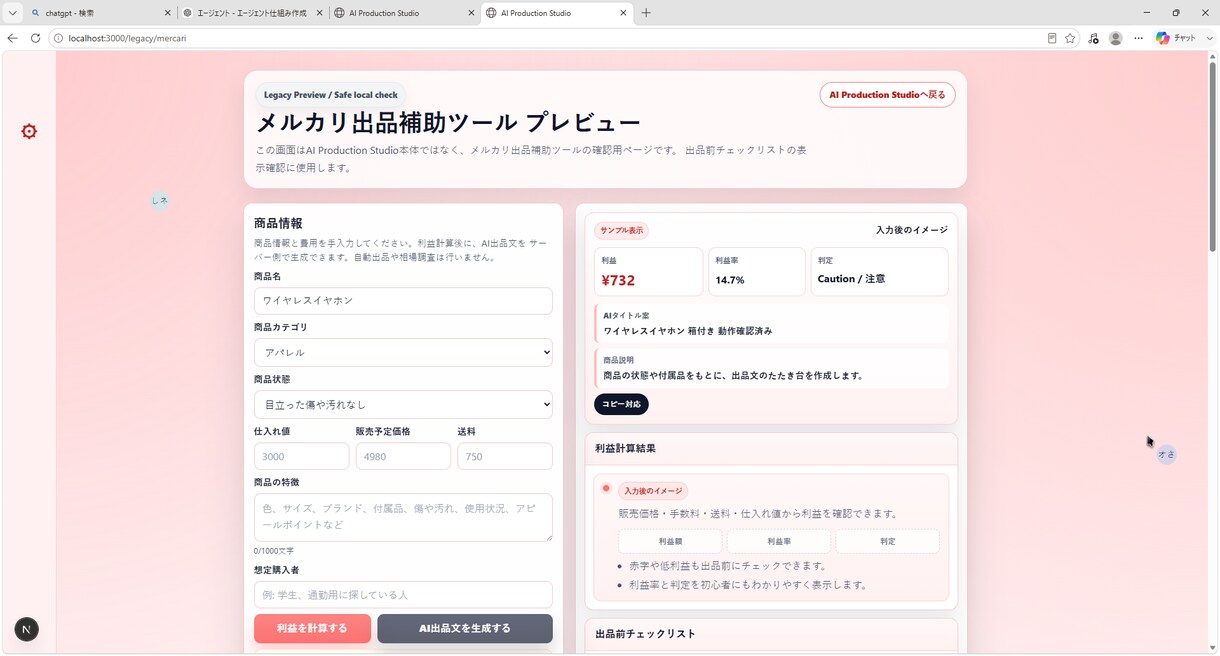Close the エージェント仕組み作成 tab
Screen dimensions: 1220x656
click(319, 13)
